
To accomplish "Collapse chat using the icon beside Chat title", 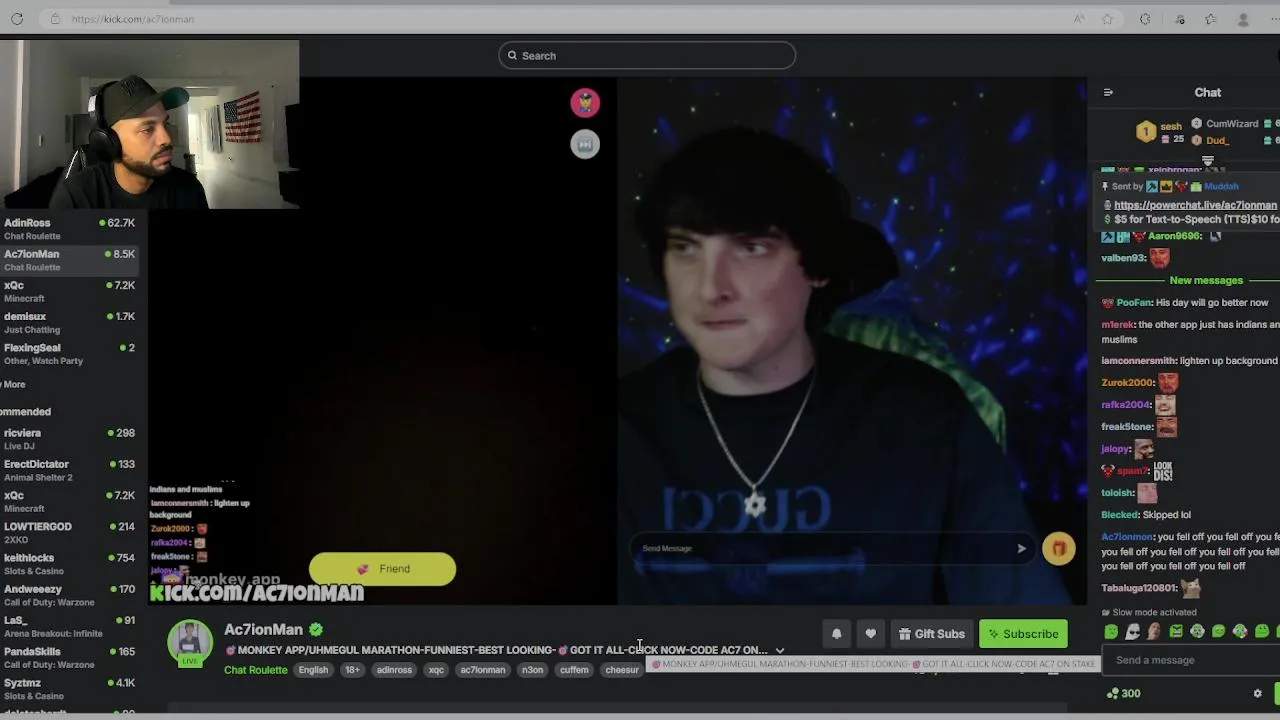I will 1108,92.
